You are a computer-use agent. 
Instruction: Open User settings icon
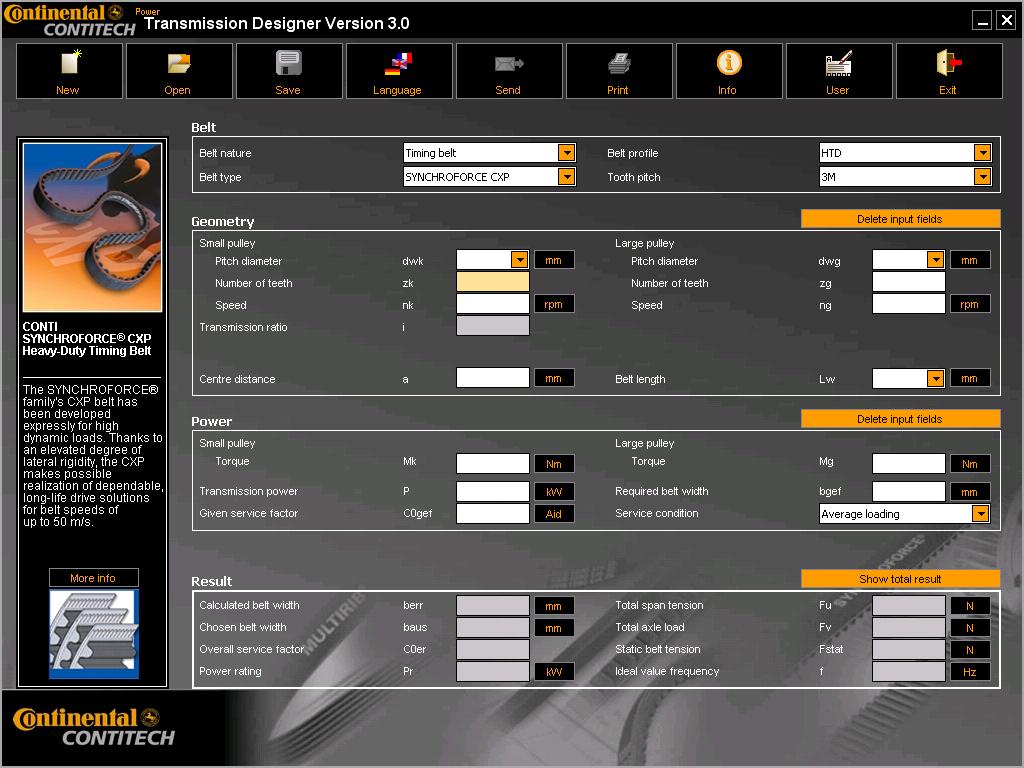click(839, 71)
